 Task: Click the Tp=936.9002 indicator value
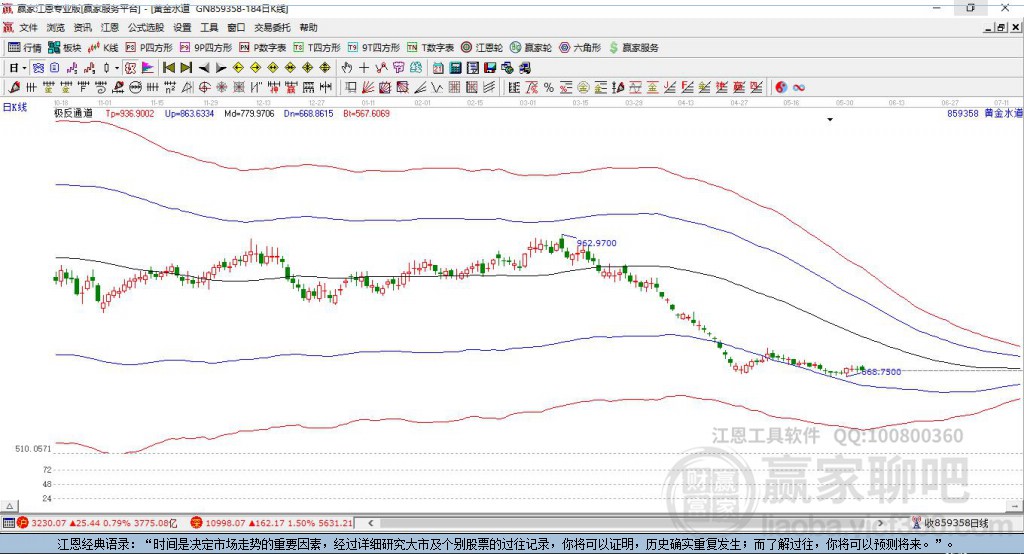(130, 114)
